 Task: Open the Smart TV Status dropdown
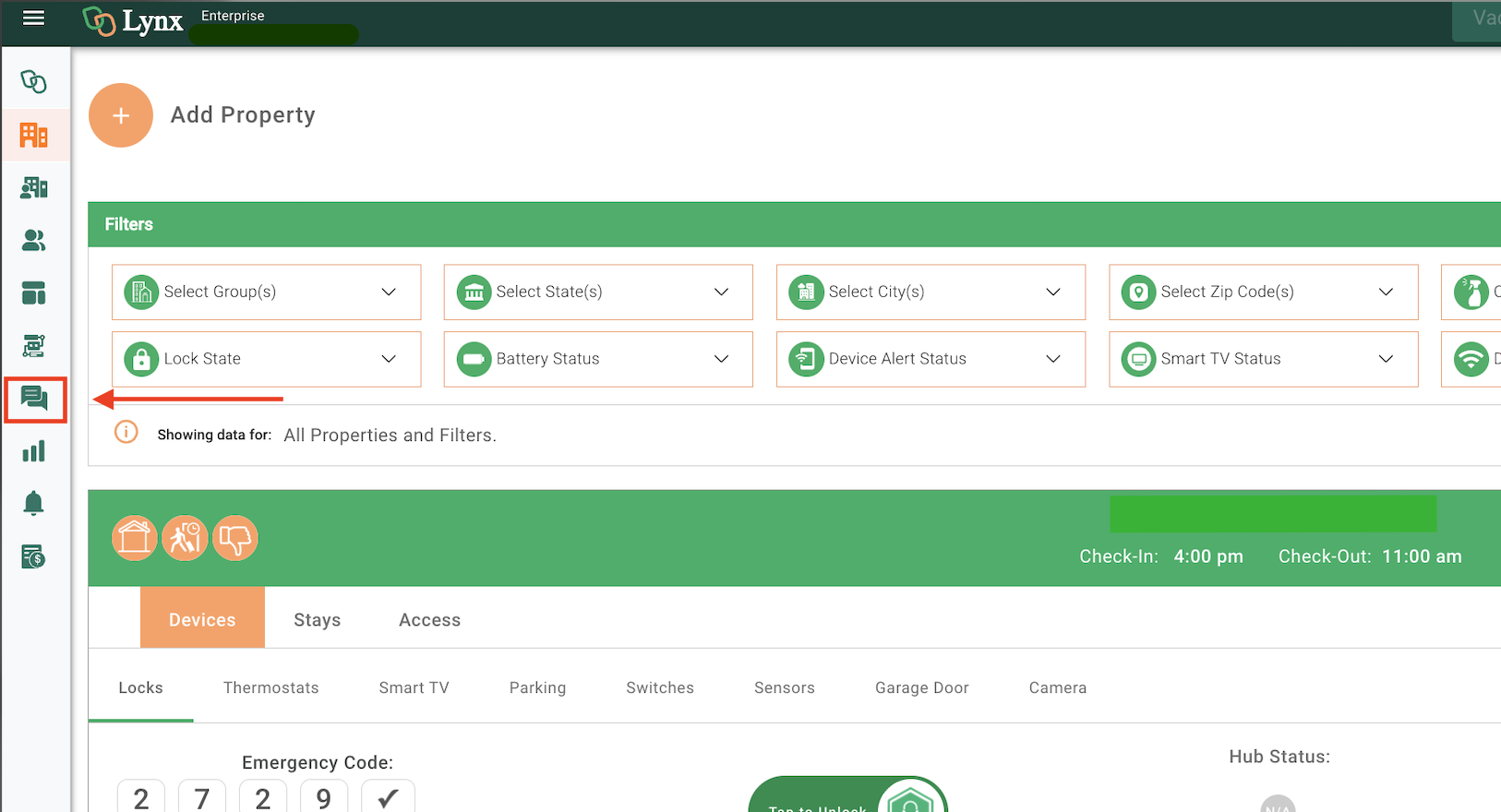pos(1263,359)
